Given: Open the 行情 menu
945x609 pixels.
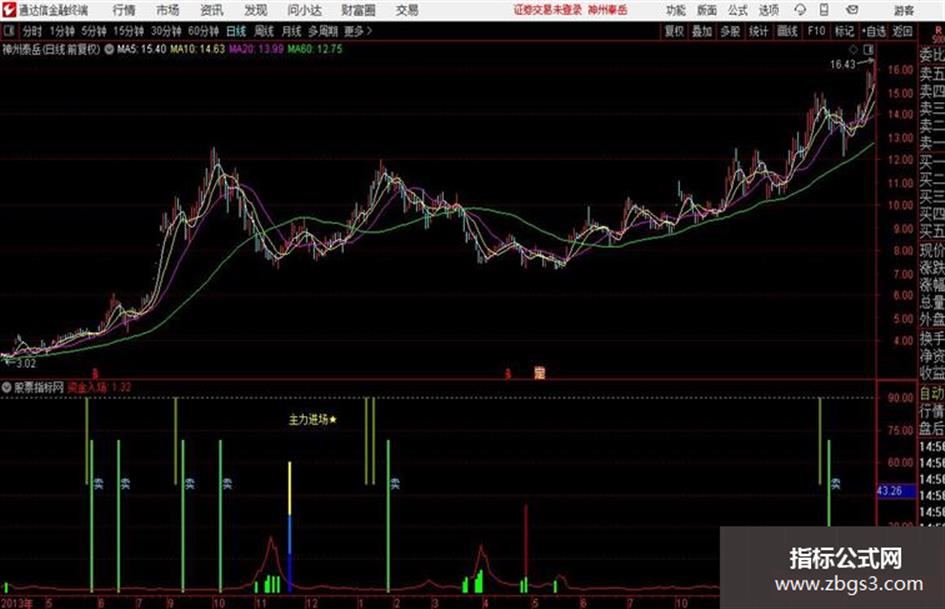Looking at the screenshot, I should click(124, 10).
